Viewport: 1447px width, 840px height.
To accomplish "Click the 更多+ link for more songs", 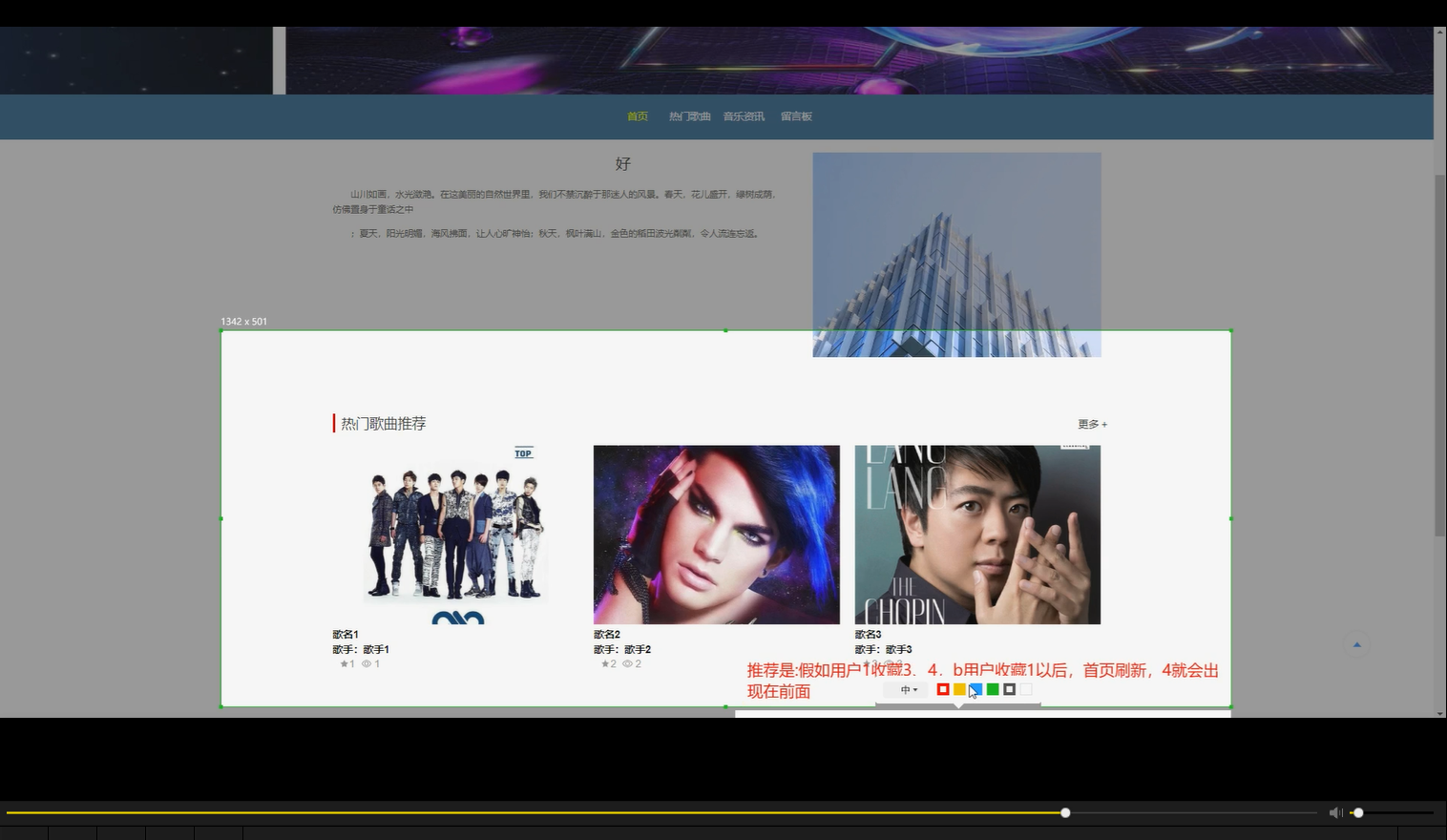I will click(1091, 424).
